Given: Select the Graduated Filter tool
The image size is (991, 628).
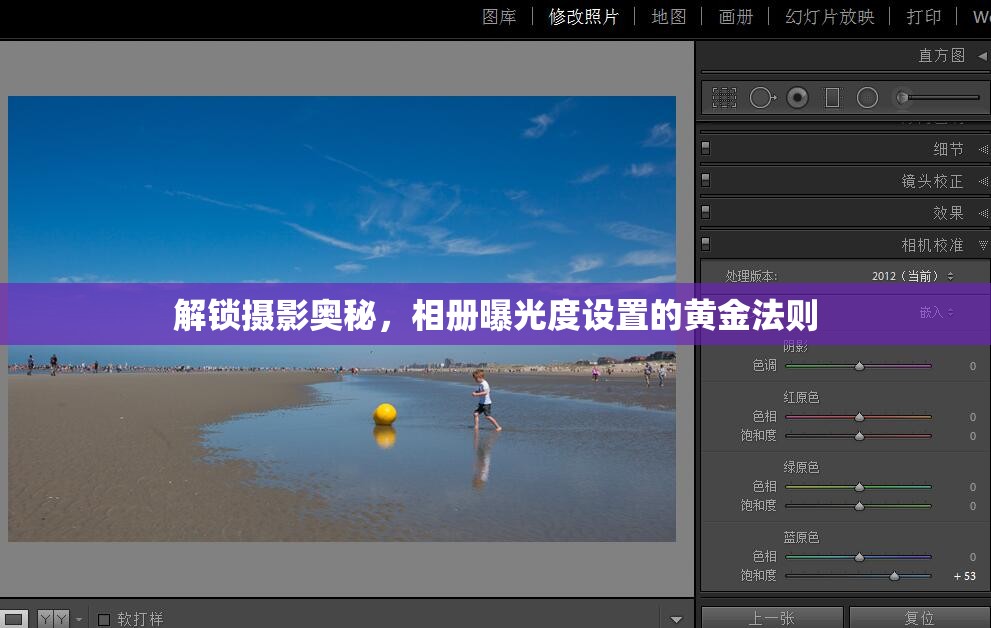Looking at the screenshot, I should (832, 98).
